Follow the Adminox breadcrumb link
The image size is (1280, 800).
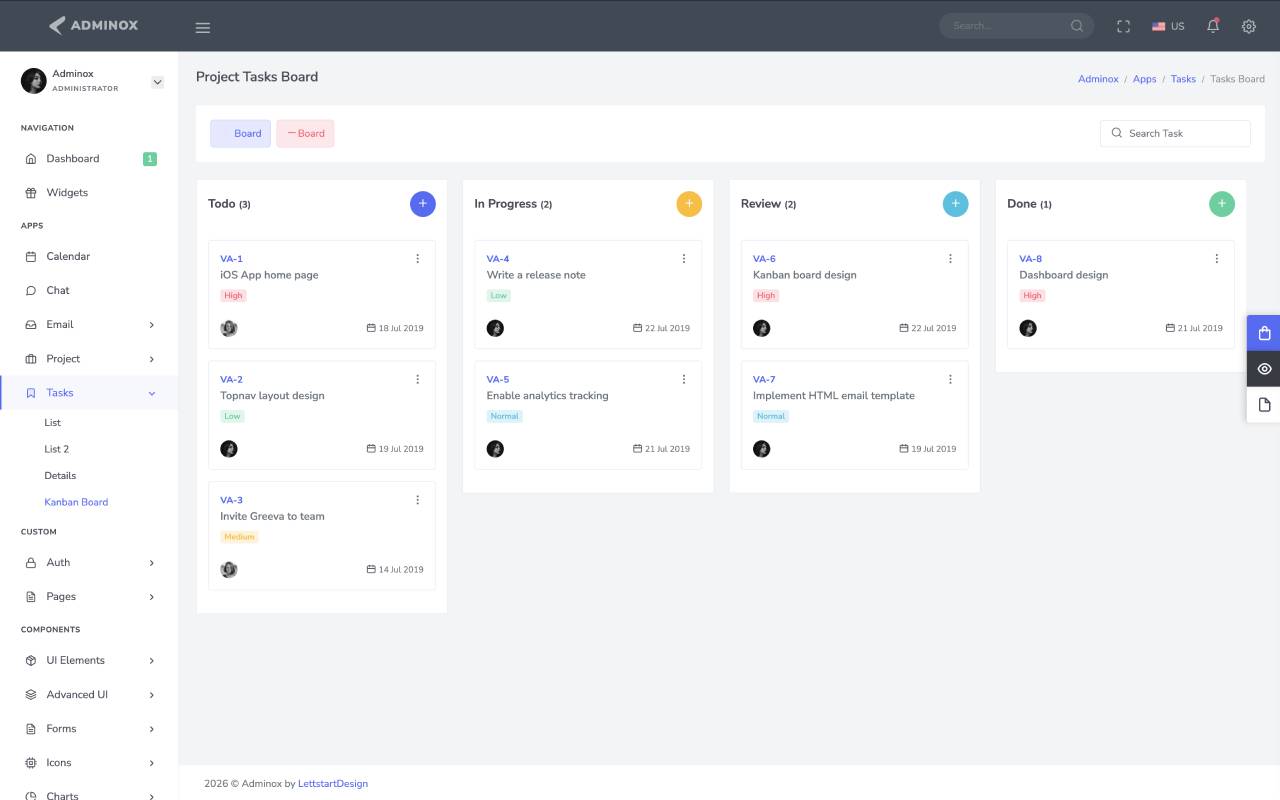(1098, 79)
